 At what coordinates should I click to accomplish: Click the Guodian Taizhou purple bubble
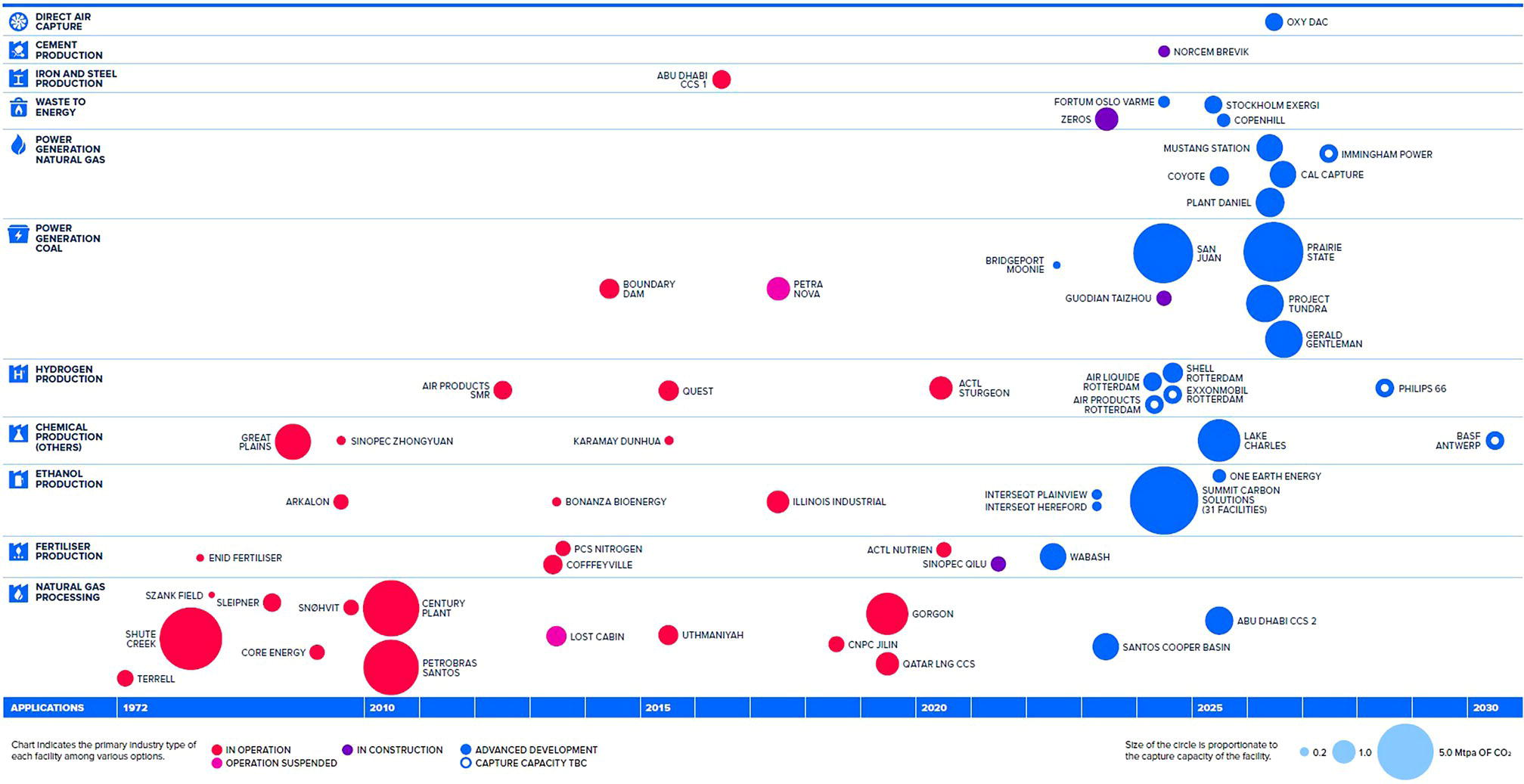coord(1164,298)
